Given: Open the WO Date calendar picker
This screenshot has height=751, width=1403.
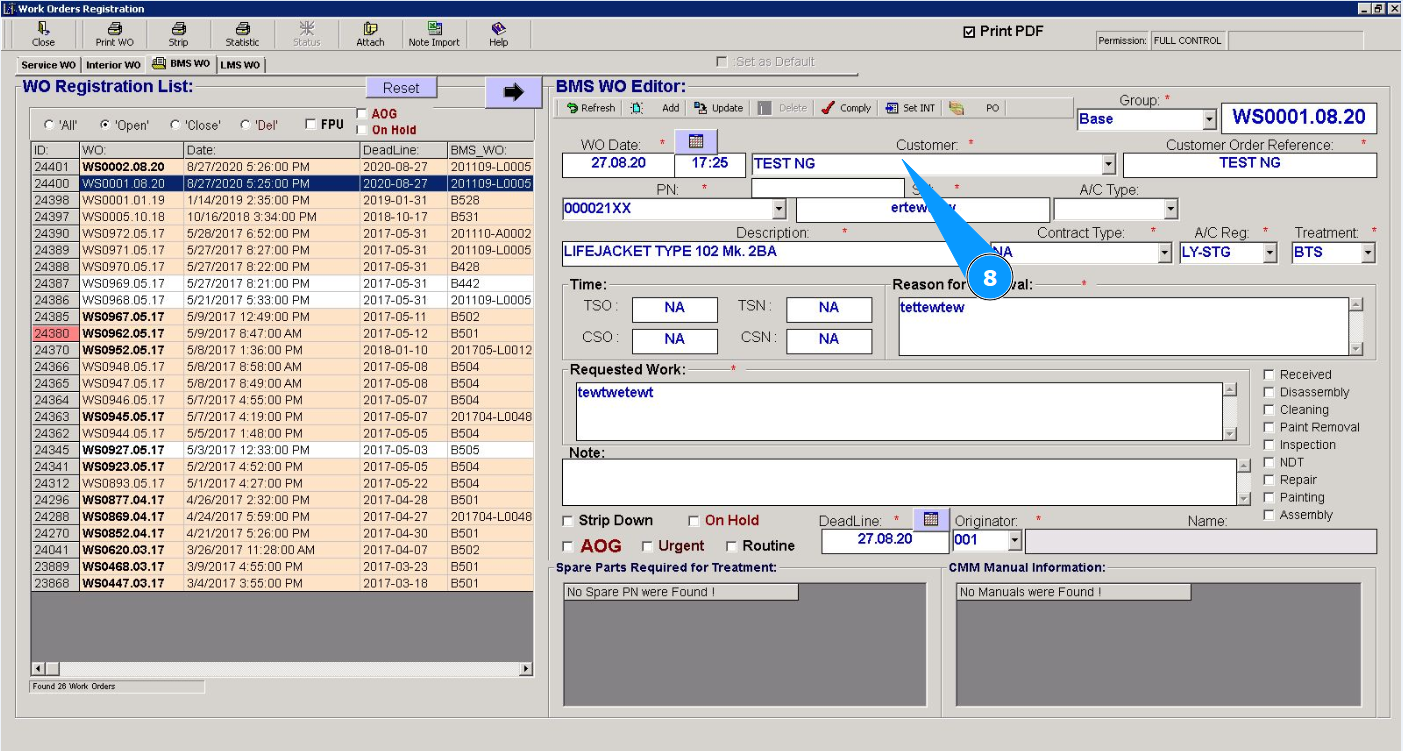Looking at the screenshot, I should point(696,141).
